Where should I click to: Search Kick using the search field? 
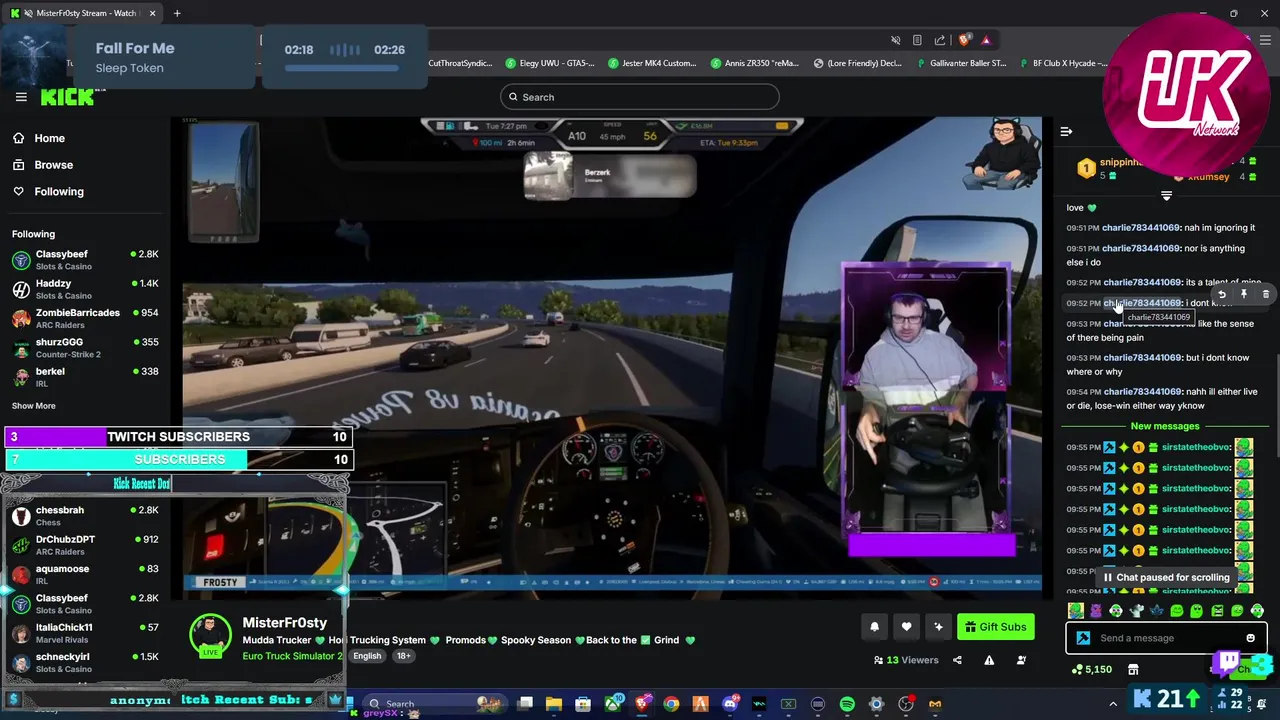click(640, 97)
